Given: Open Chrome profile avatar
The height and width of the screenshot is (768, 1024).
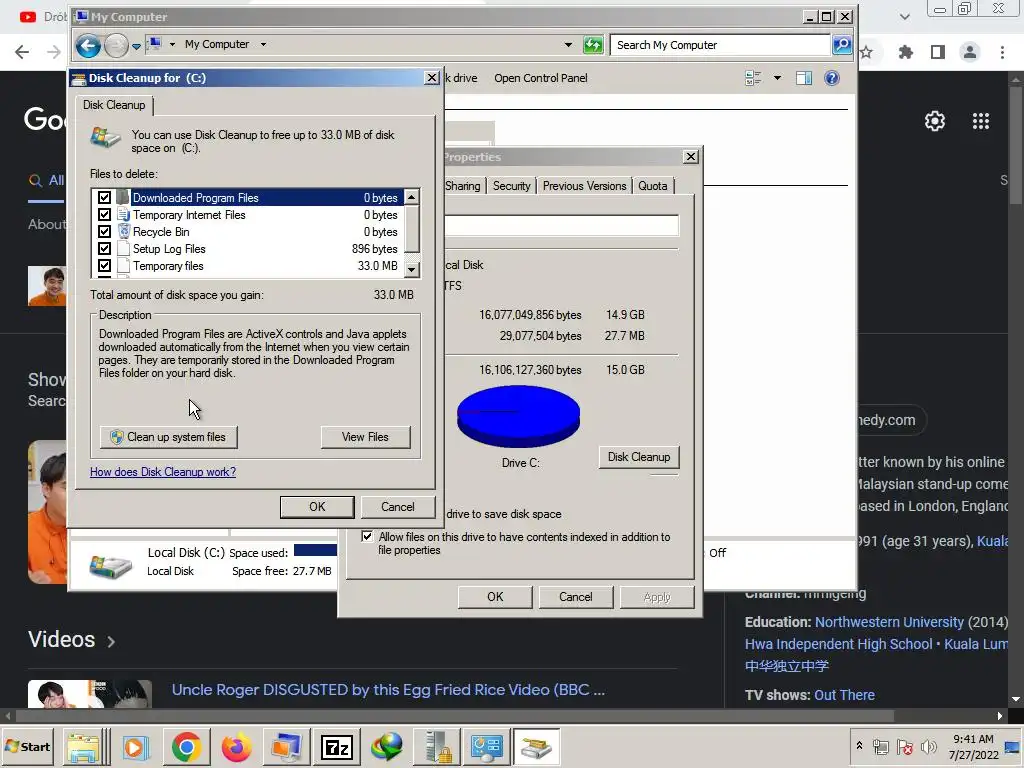Looking at the screenshot, I should point(970,52).
